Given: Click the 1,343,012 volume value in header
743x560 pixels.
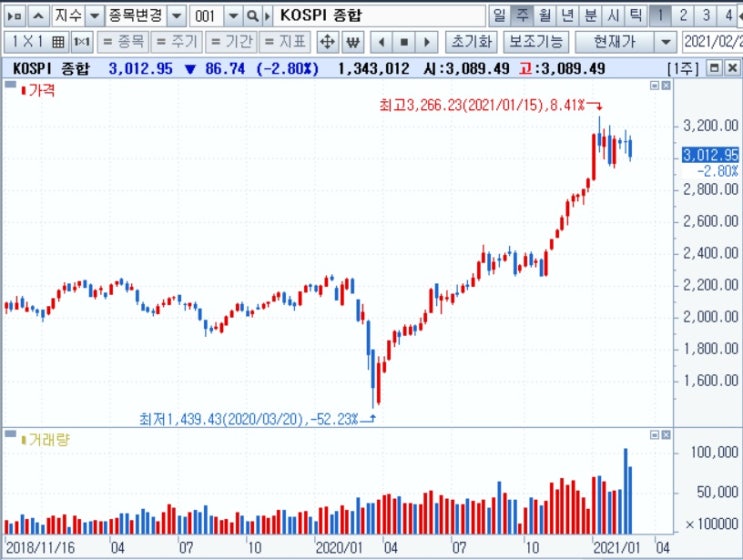Looking at the screenshot, I should click(373, 69).
